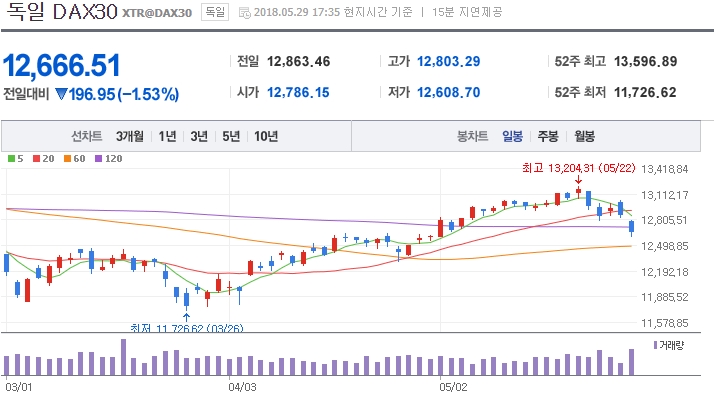714x412 pixels.
Task: Switch line chart to 1년 range
Action: [x=167, y=136]
